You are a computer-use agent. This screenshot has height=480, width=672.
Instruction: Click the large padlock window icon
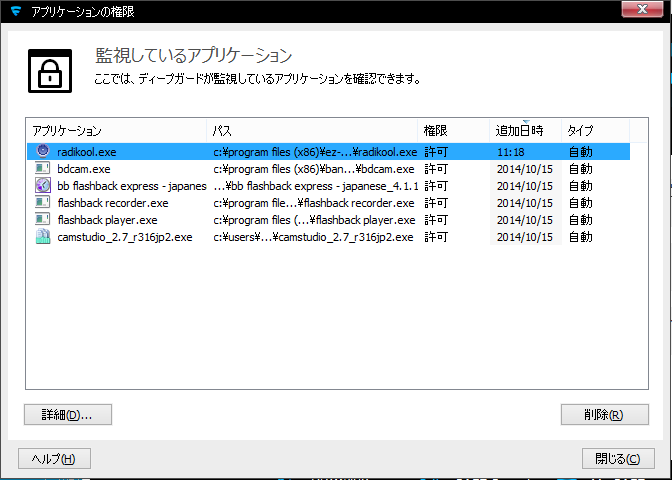pos(50,71)
